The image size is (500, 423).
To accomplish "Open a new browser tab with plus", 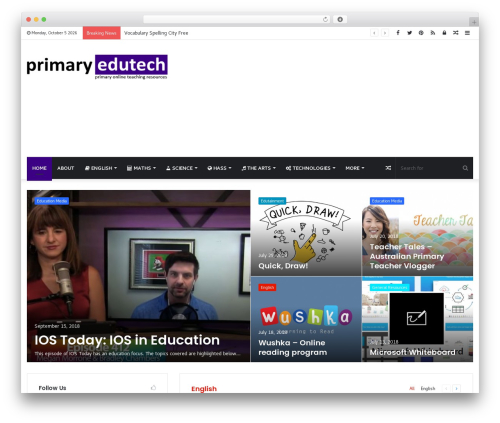I will click(474, 22).
